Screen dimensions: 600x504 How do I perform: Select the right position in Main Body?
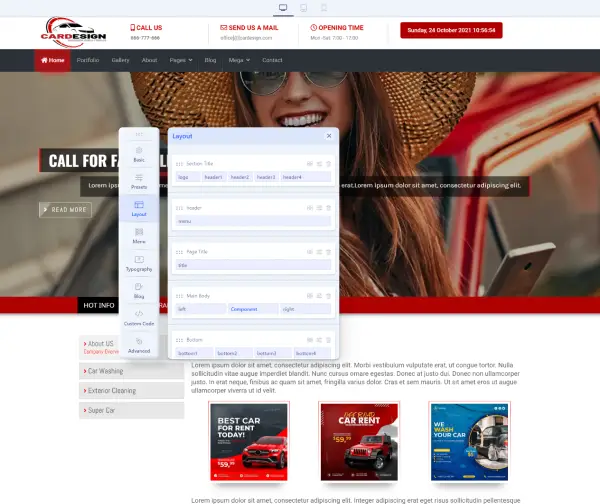(x=306, y=309)
